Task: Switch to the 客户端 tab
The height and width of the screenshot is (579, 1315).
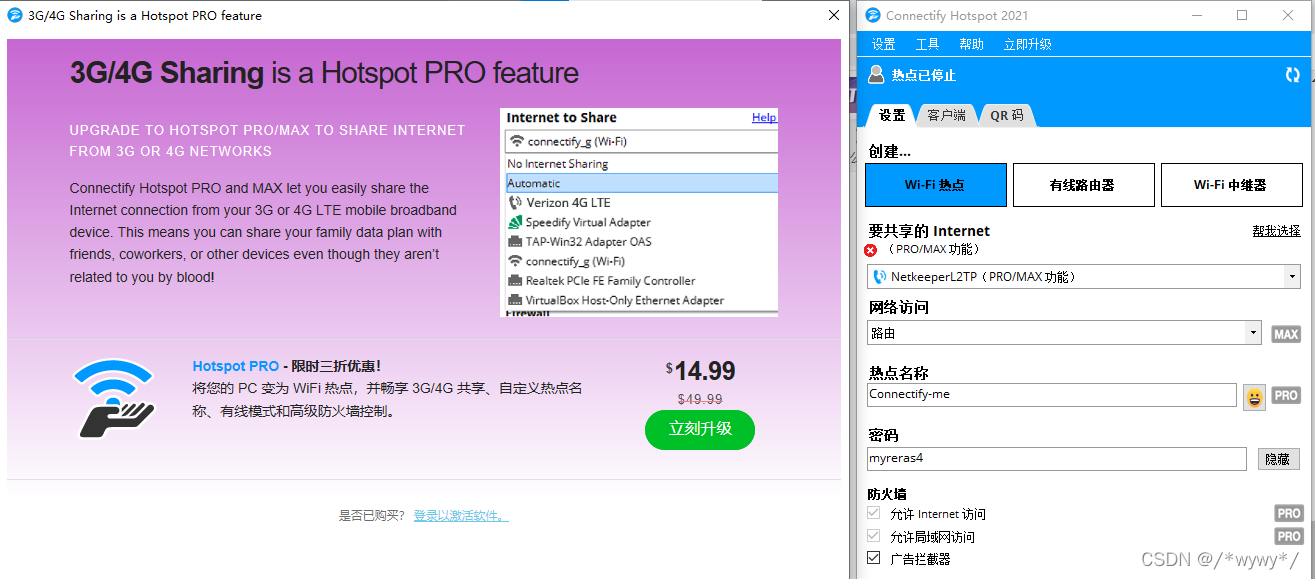Action: pyautogui.click(x=947, y=115)
